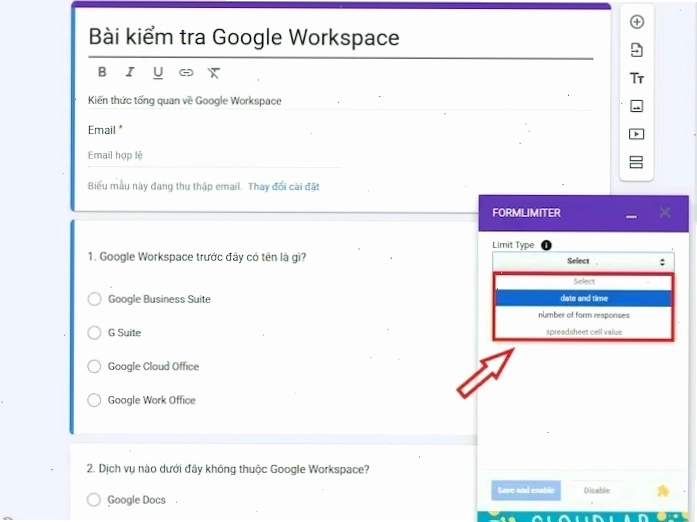Add a title and description section
697x522 pixels.
[637, 78]
